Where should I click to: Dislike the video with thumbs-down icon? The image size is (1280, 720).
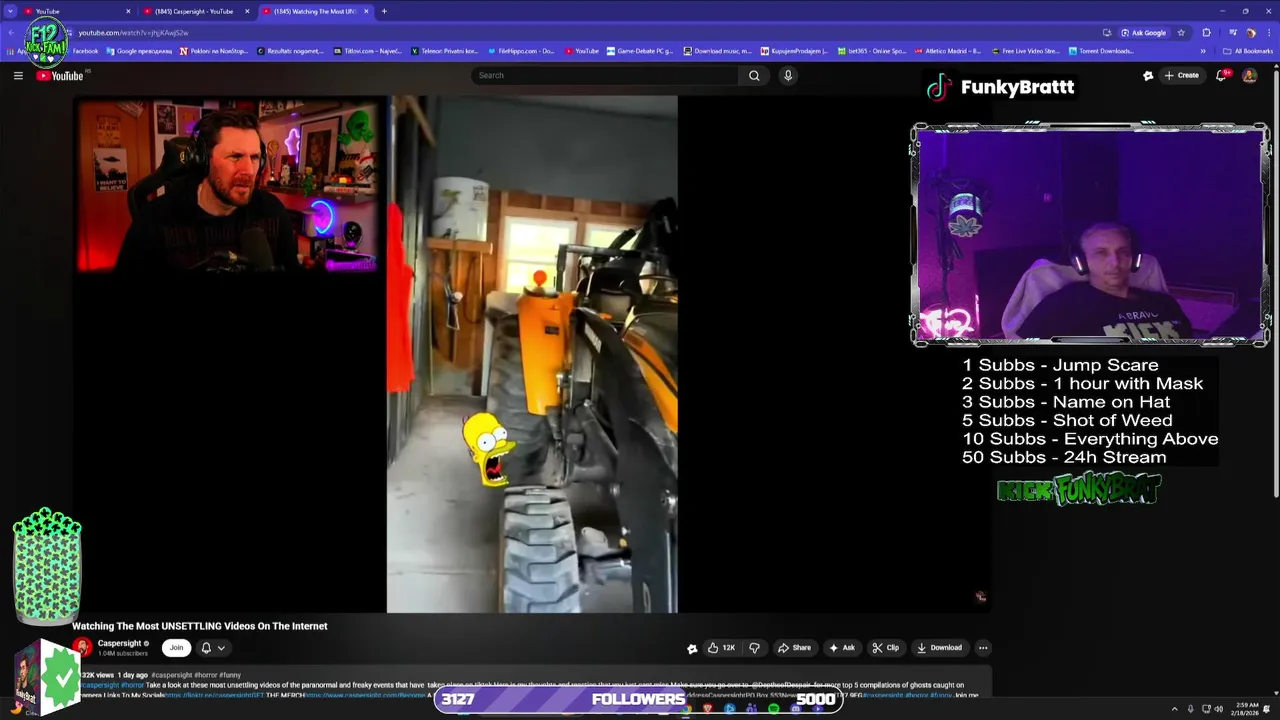point(756,648)
